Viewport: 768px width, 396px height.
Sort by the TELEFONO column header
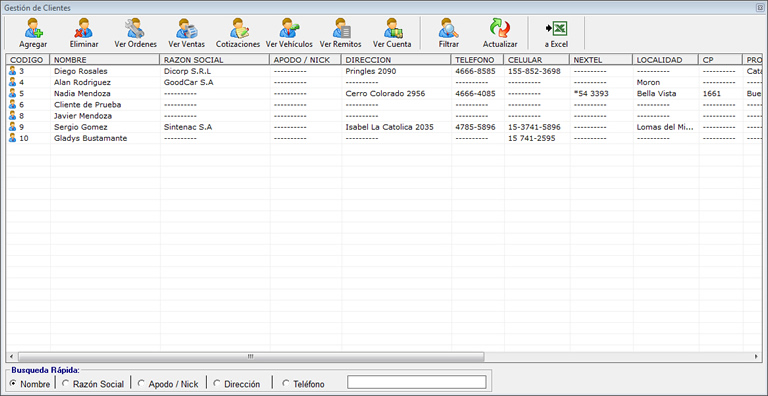478,60
